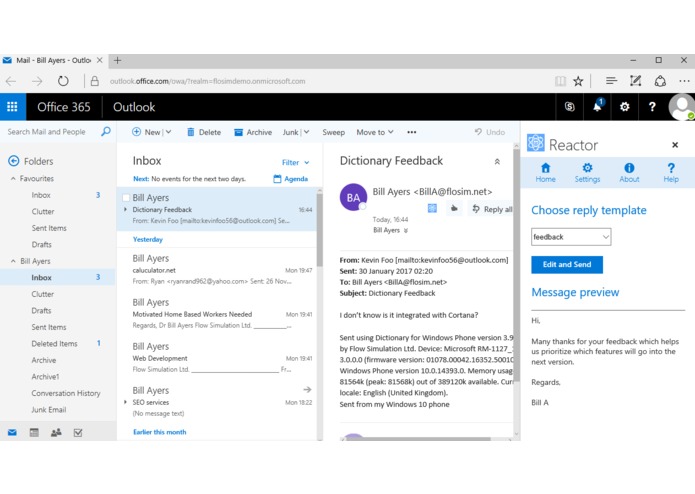695x494 pixels.
Task: Click the Outlook app title
Action: point(134,107)
